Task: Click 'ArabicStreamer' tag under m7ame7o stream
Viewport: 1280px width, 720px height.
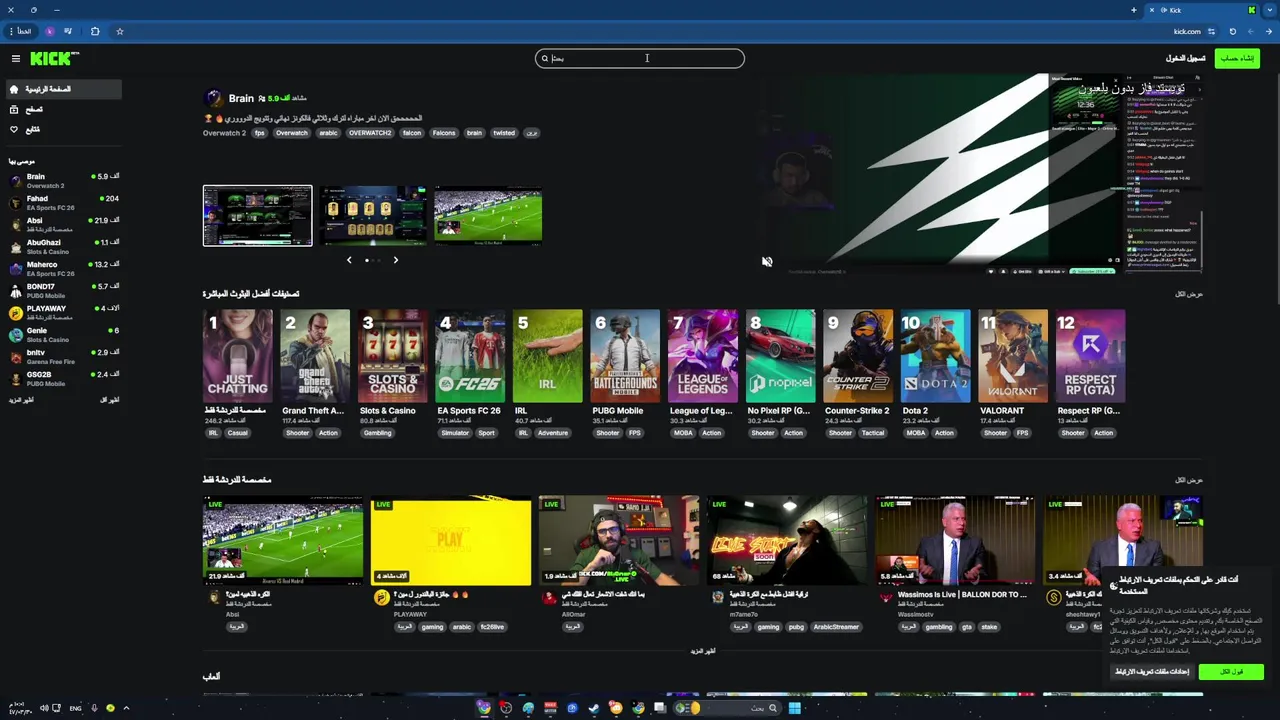Action: coord(836,627)
